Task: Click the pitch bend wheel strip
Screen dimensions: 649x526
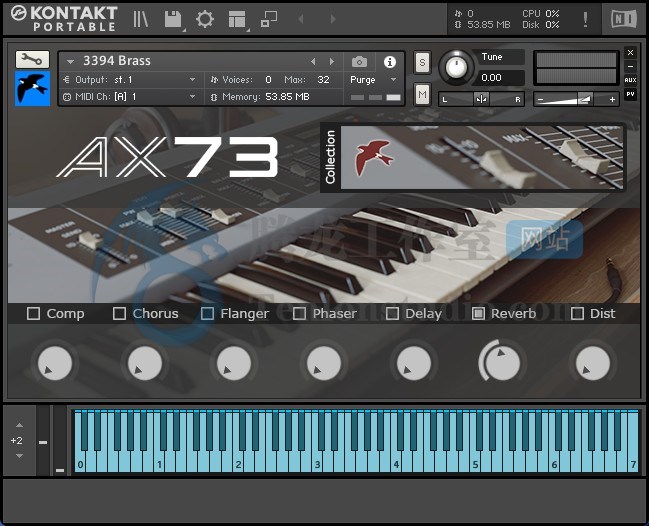Action: 43,440
